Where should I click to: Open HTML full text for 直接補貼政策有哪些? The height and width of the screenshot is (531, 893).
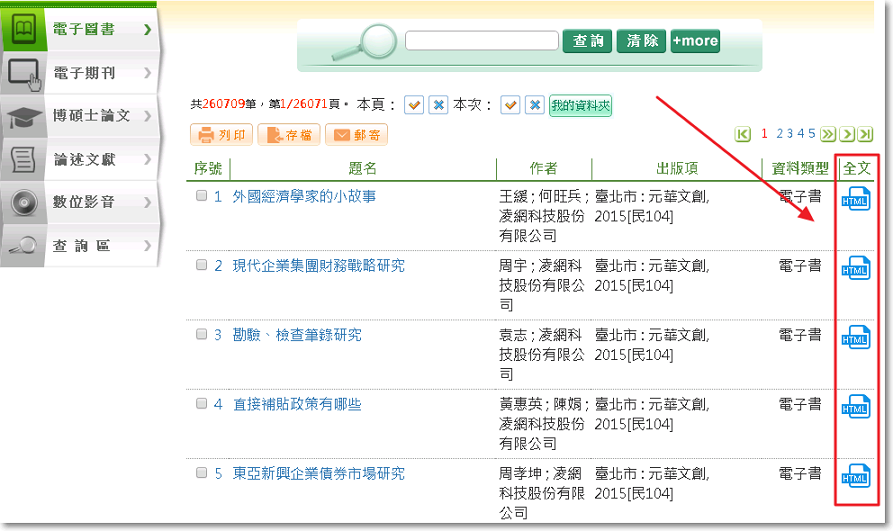(x=858, y=407)
